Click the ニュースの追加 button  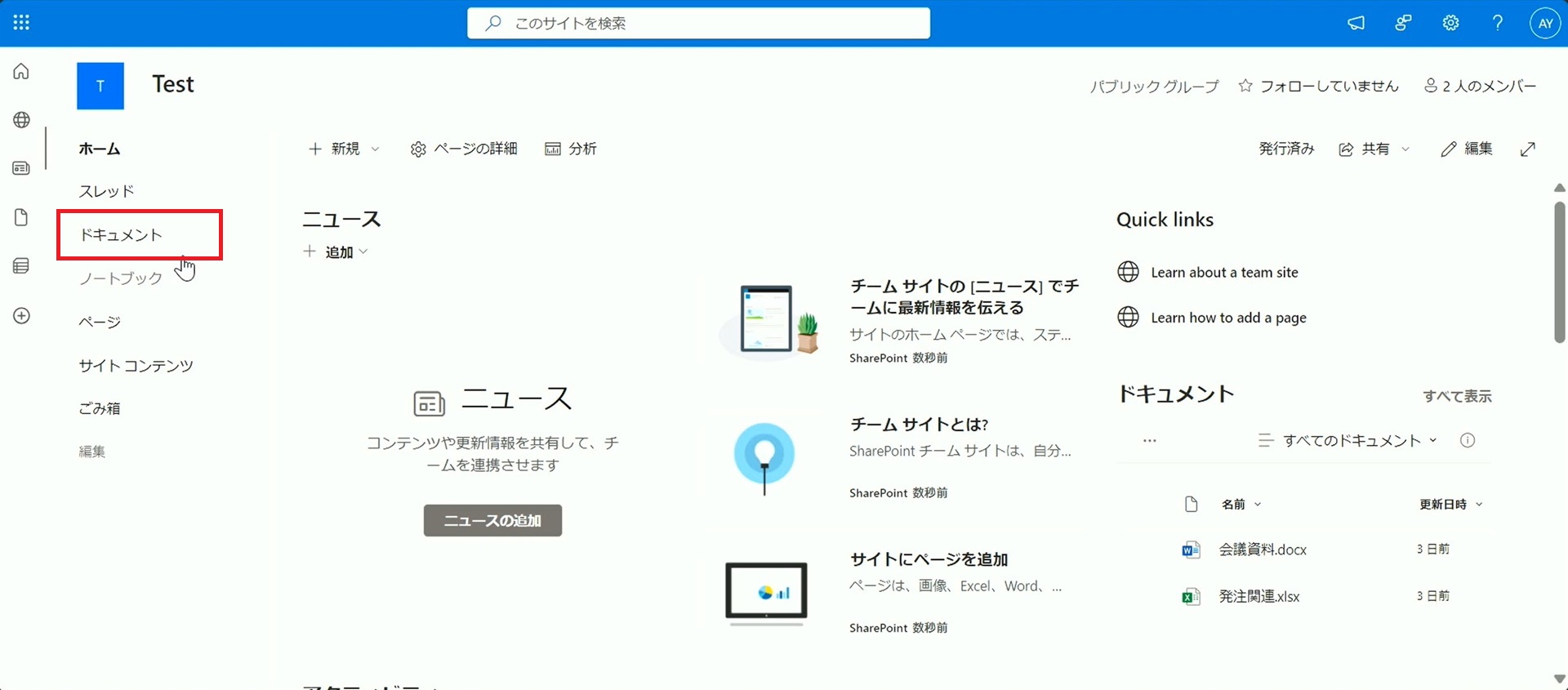[x=492, y=521]
